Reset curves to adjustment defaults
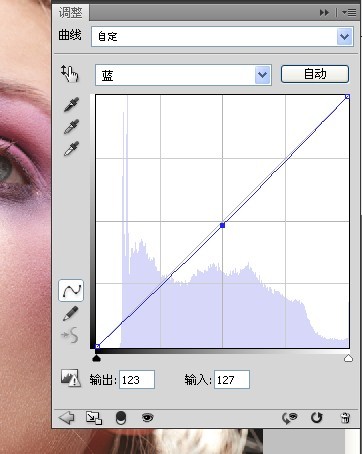Screen dimensions: 362x454 pyautogui.click(x=316, y=417)
